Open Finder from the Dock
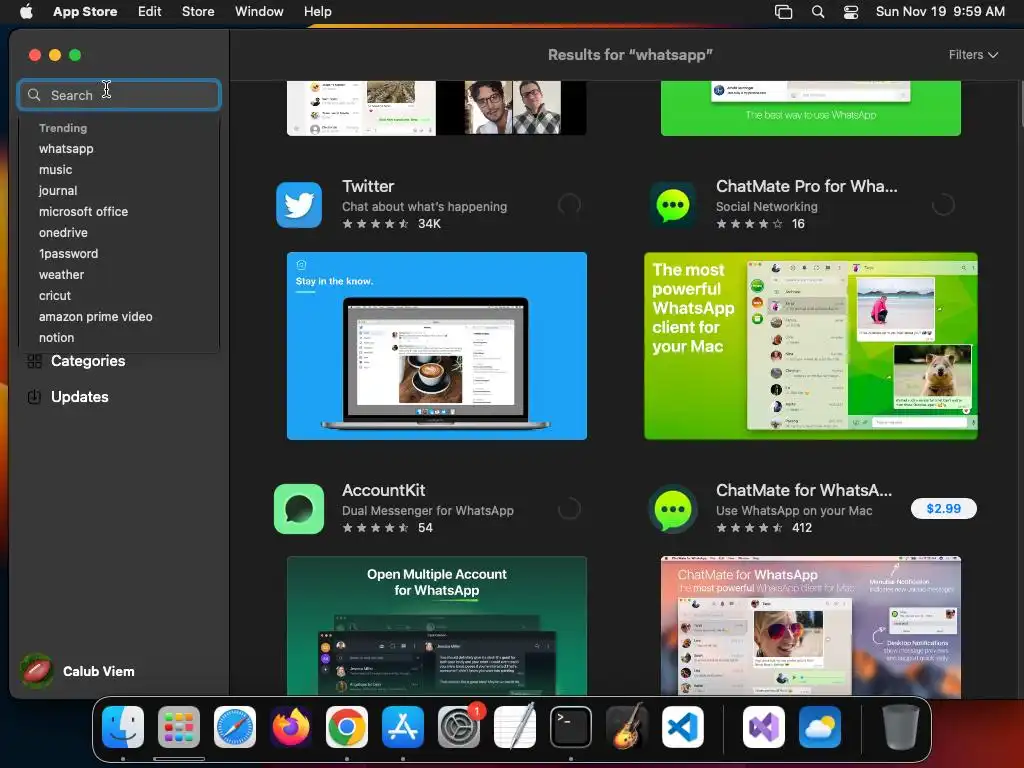 coord(123,727)
